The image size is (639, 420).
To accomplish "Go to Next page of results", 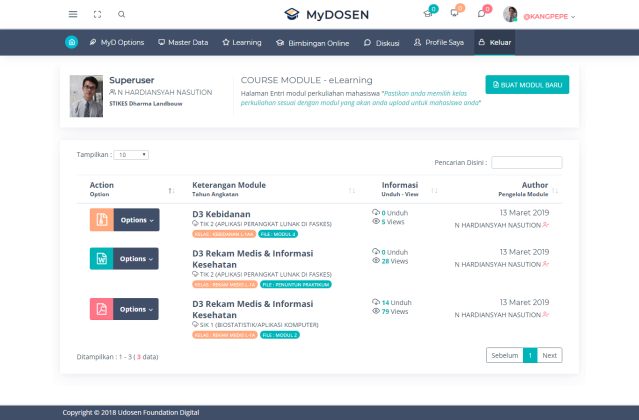I will point(549,355).
